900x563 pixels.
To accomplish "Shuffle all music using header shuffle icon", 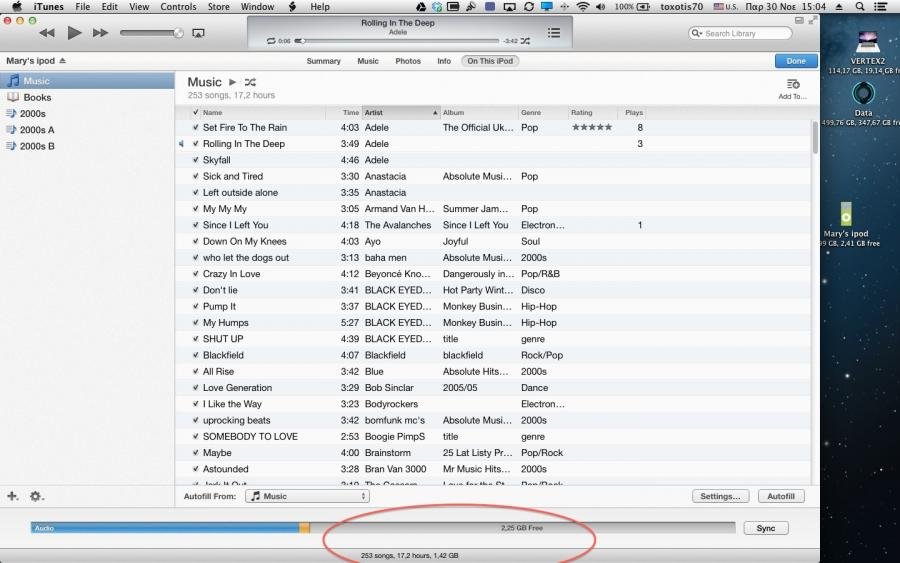I will coord(250,82).
